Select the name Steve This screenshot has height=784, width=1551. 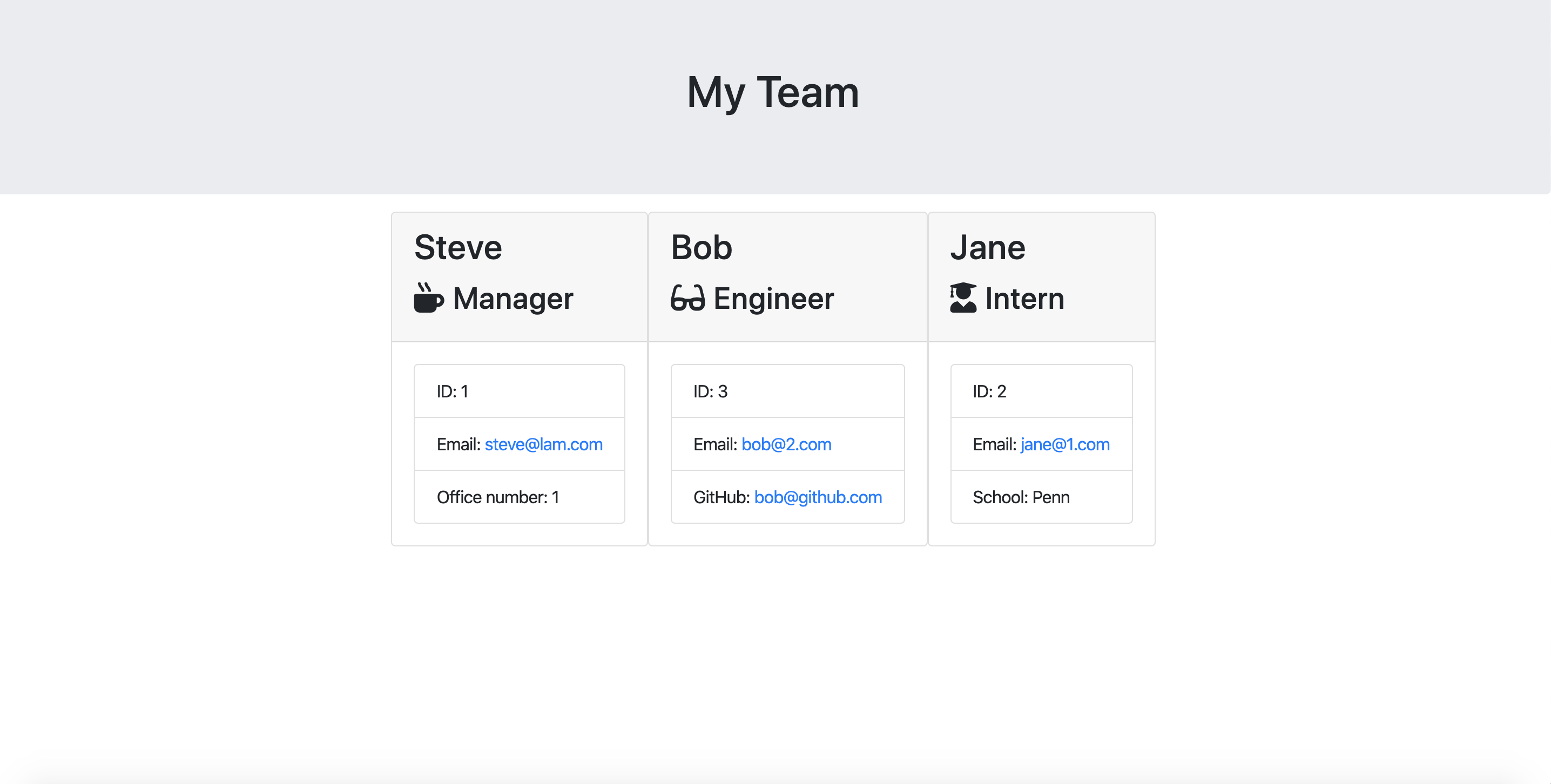pyautogui.click(x=458, y=247)
